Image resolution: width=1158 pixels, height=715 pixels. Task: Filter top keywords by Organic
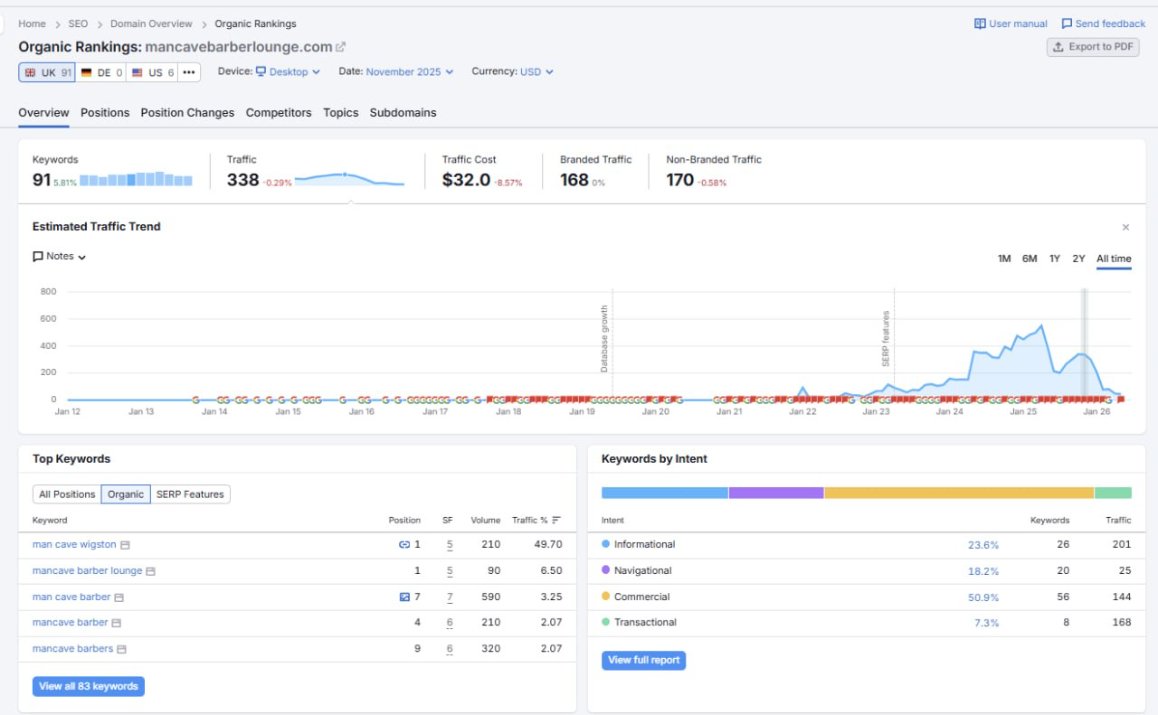point(126,494)
